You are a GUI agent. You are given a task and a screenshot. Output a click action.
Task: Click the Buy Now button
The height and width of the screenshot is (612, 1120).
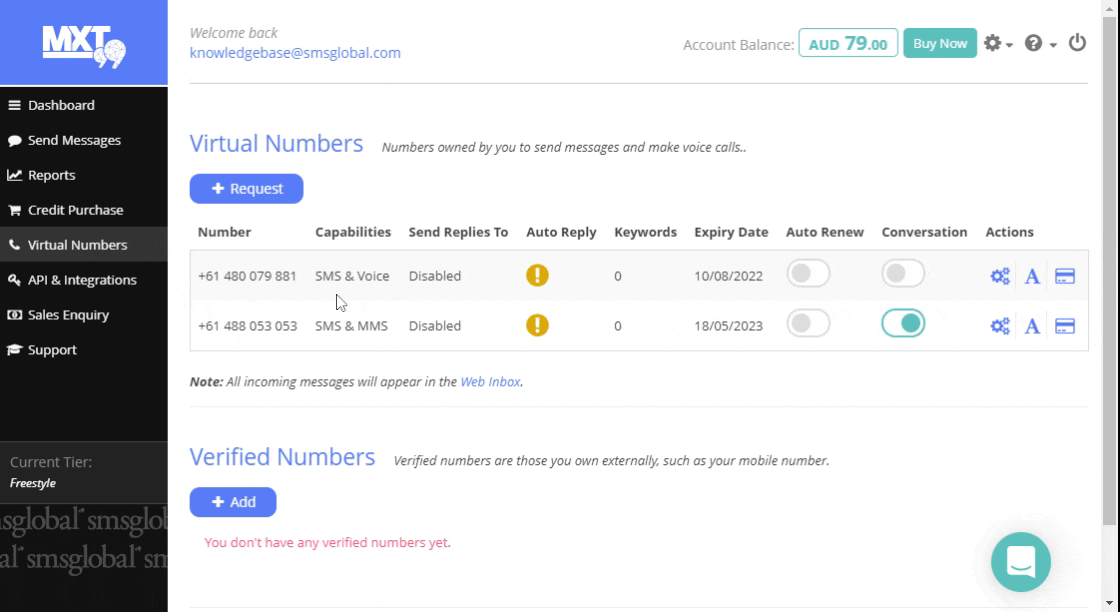939,43
